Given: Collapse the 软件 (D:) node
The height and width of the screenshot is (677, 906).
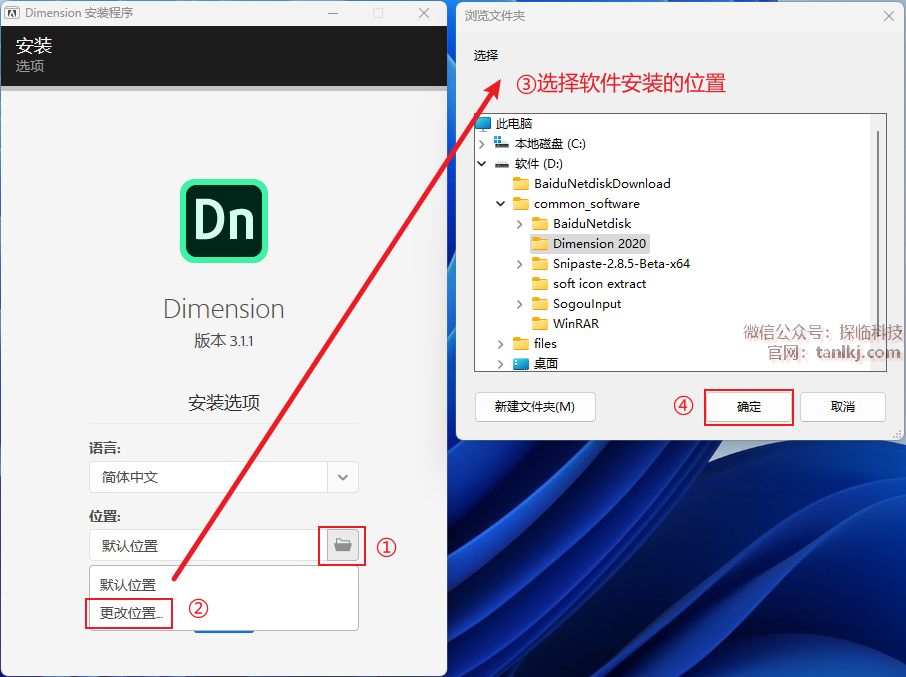Looking at the screenshot, I should coord(482,164).
